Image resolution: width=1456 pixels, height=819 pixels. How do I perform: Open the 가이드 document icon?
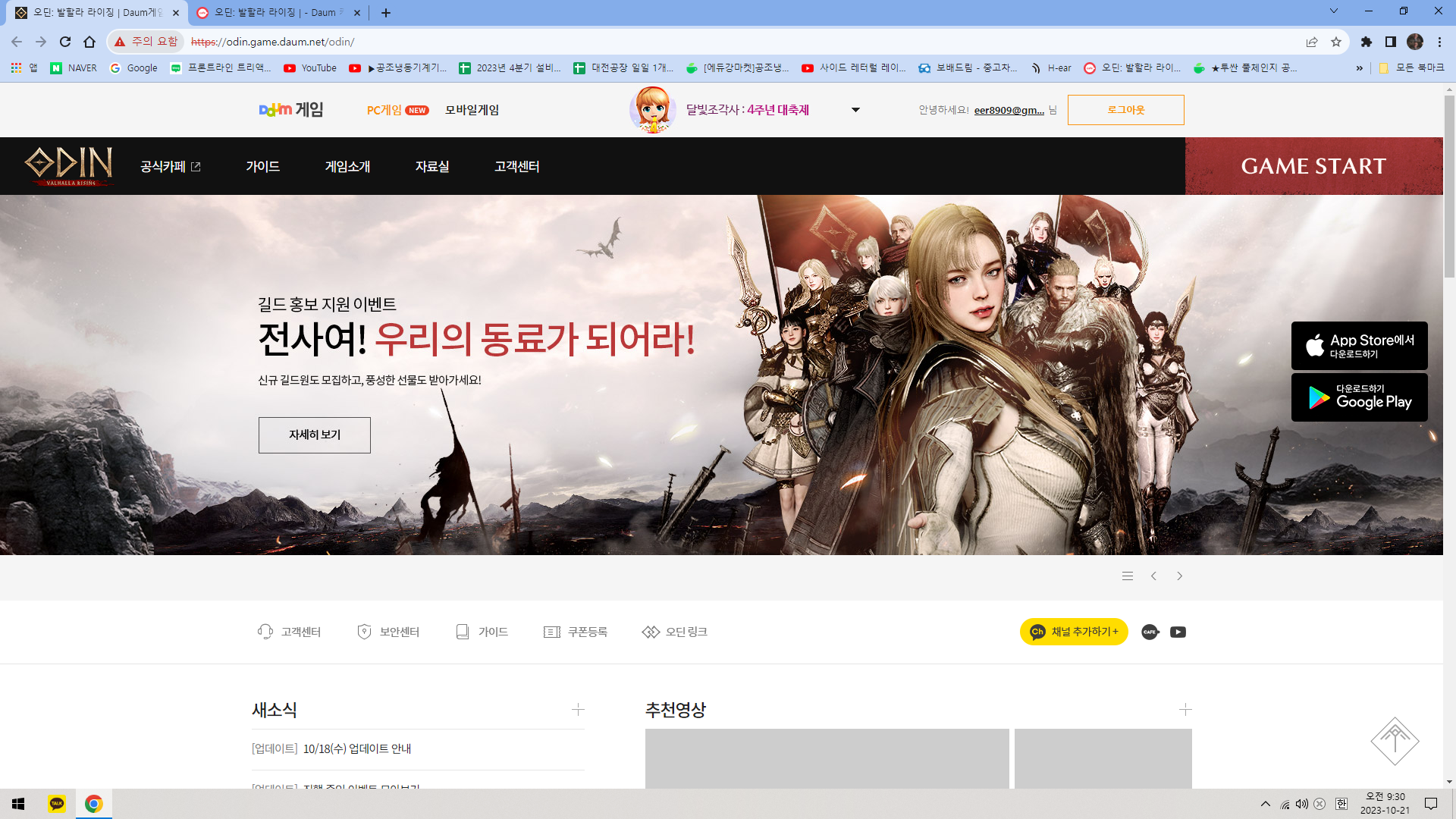[463, 631]
